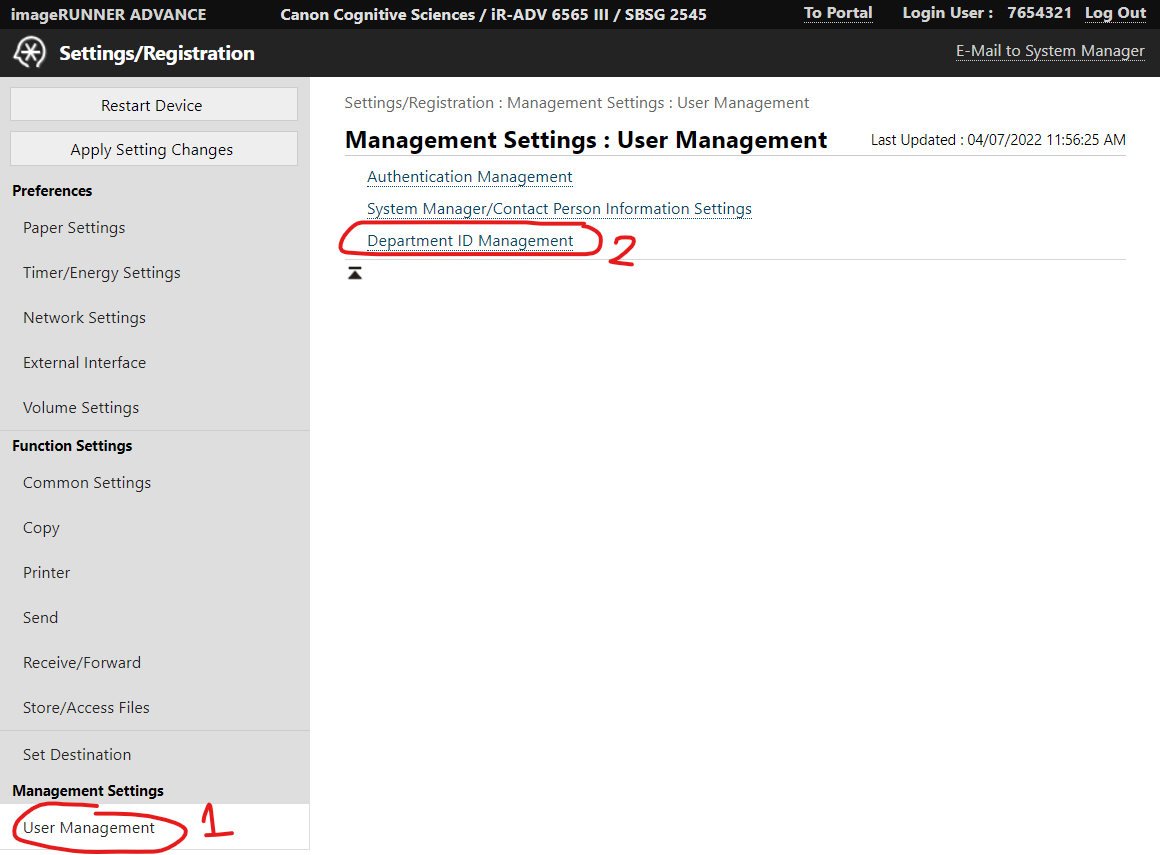The height and width of the screenshot is (855, 1160).
Task: Open Timer/Energy Settings menu item
Action: coord(102,273)
